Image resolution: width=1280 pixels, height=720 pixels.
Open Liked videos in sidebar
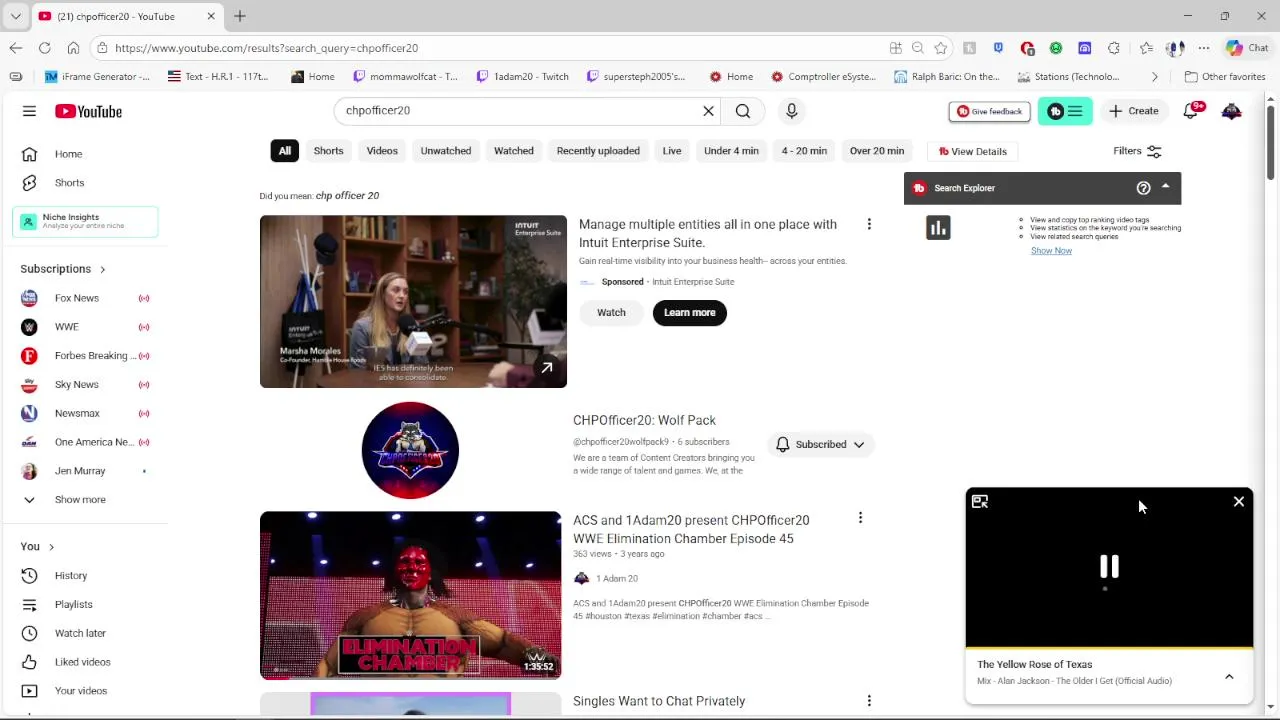84,662
